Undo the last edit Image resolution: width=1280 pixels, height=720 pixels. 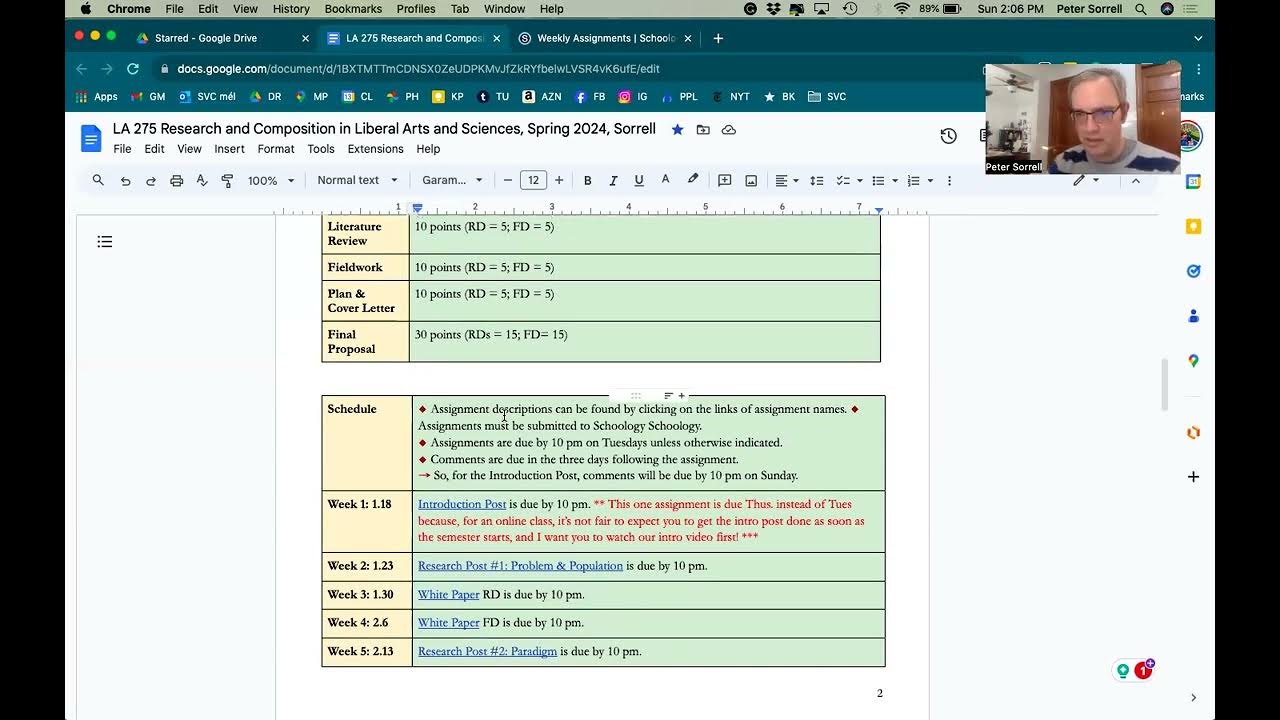(125, 181)
